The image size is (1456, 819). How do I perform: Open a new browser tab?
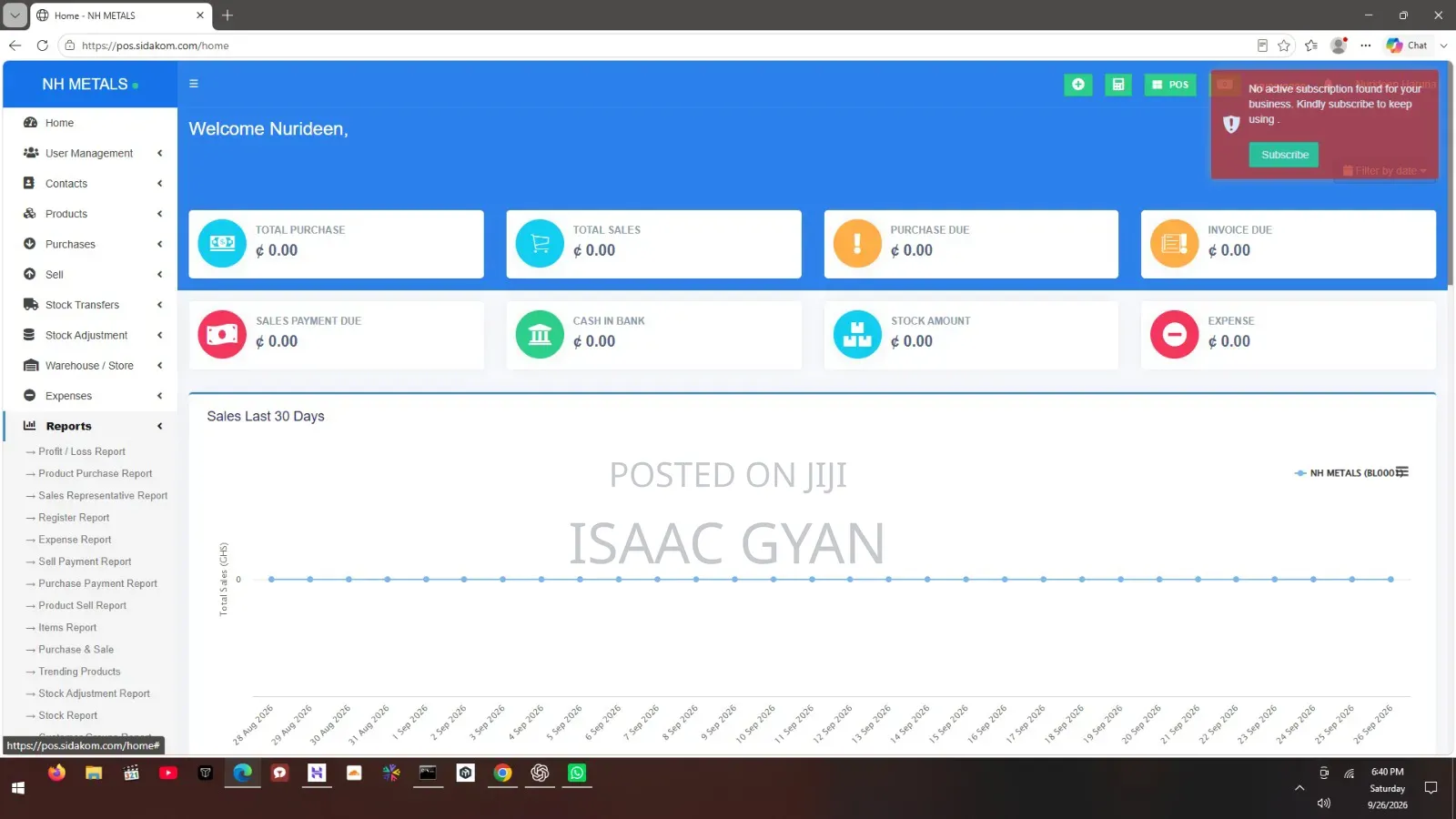coord(227,15)
